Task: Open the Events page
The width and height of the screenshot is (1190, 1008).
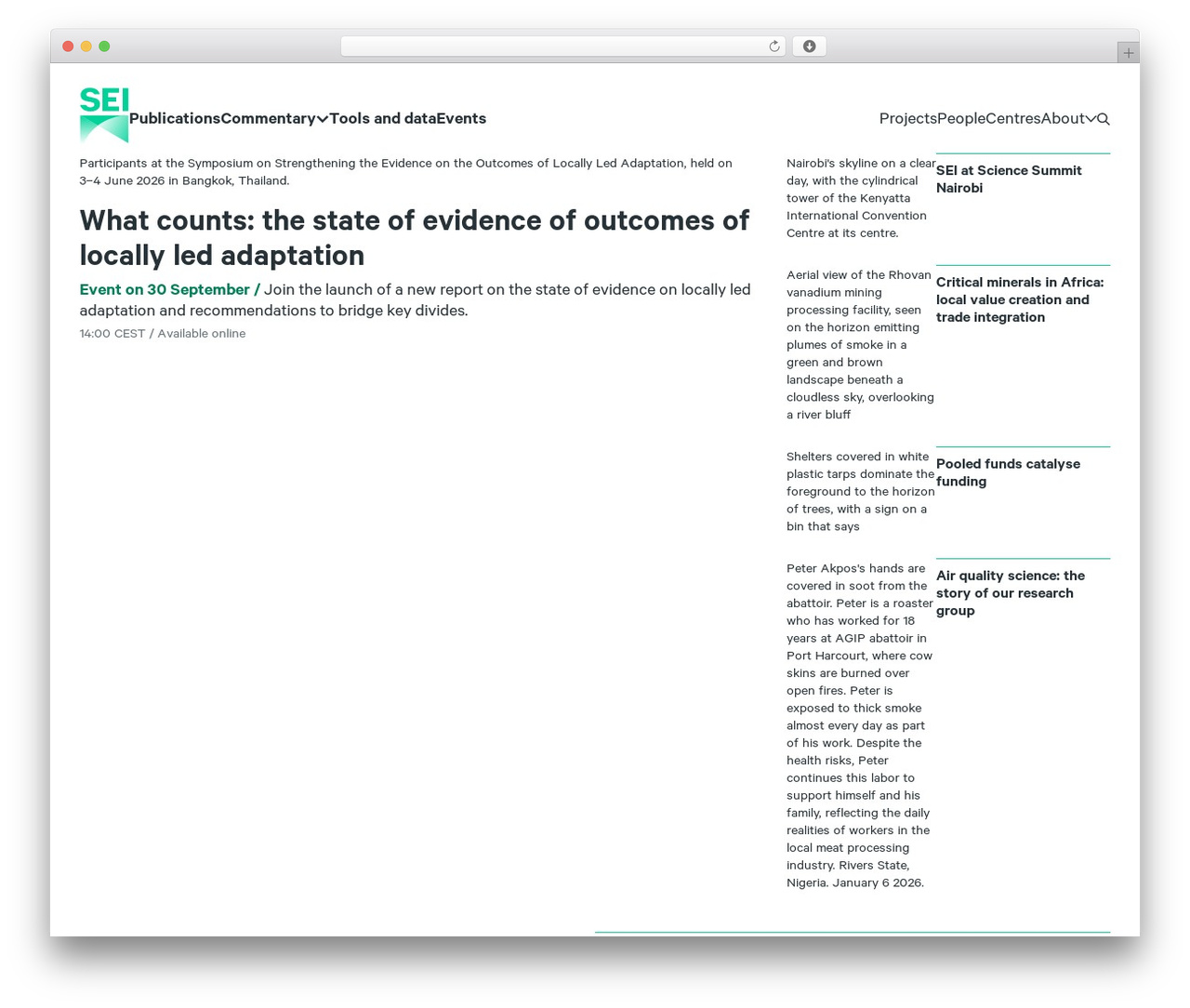Action: 461,118
